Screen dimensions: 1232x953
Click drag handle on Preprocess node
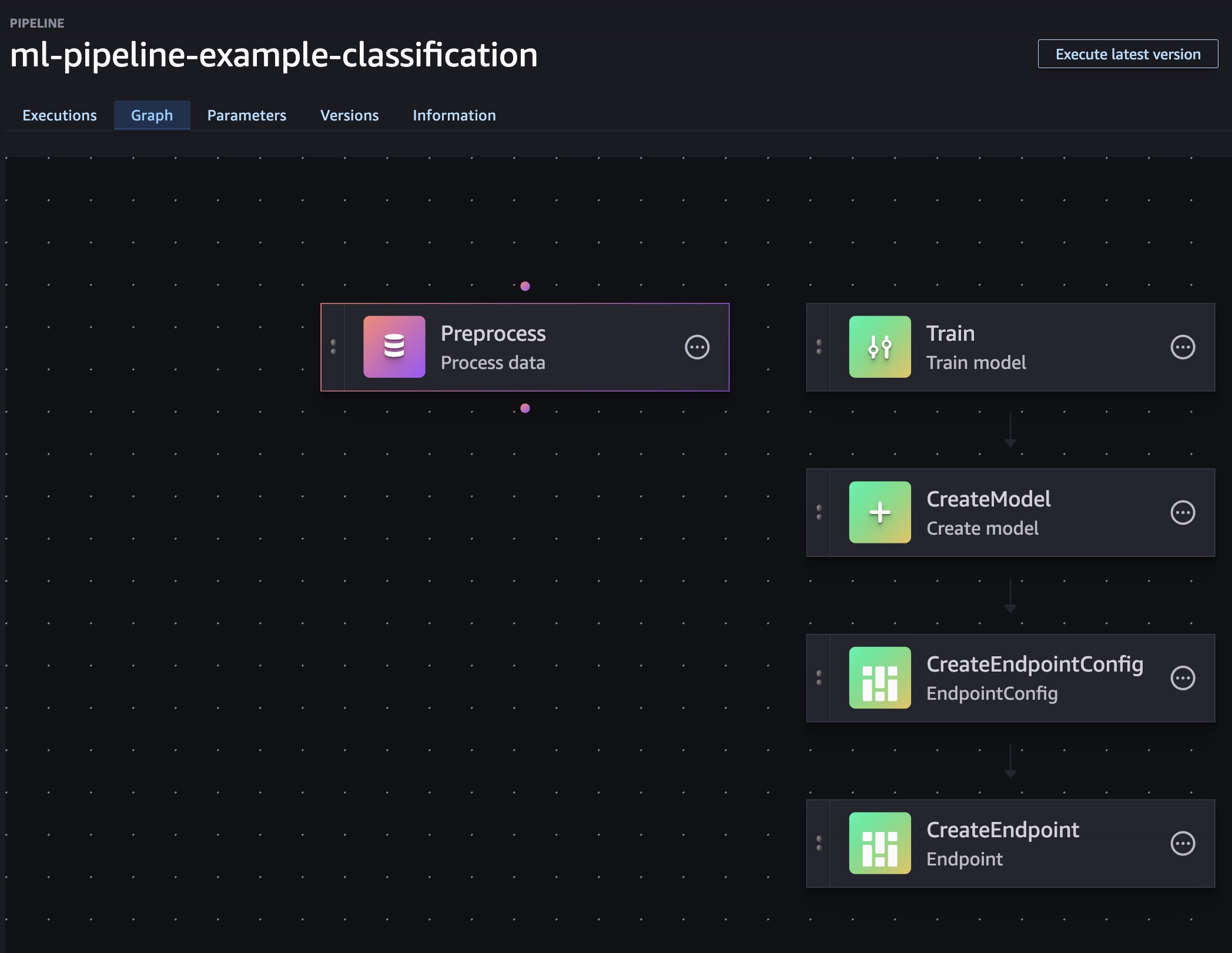click(333, 347)
